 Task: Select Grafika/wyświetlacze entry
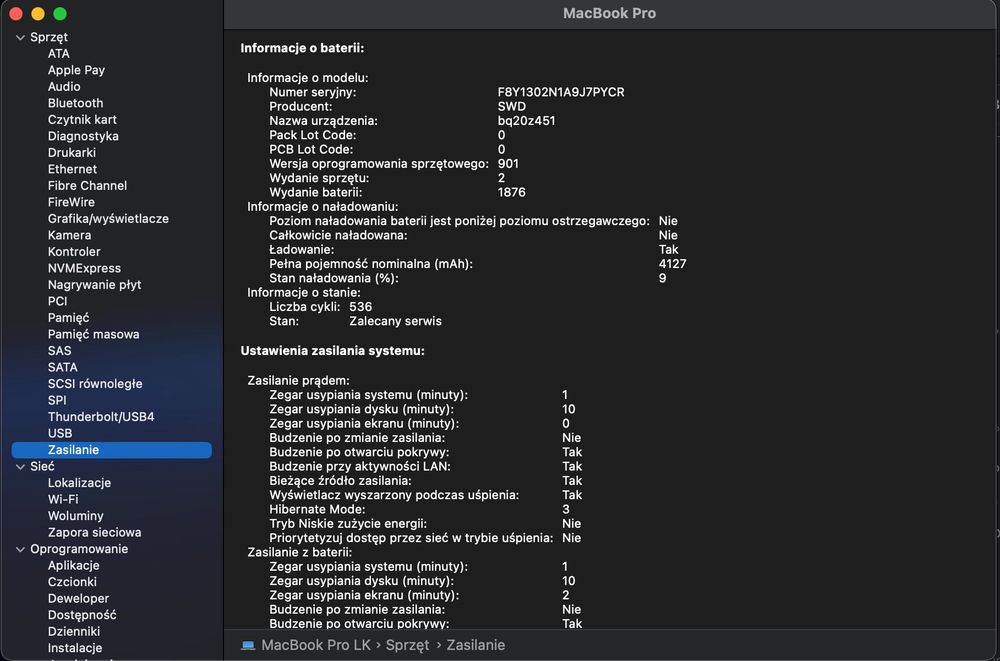[108, 219]
